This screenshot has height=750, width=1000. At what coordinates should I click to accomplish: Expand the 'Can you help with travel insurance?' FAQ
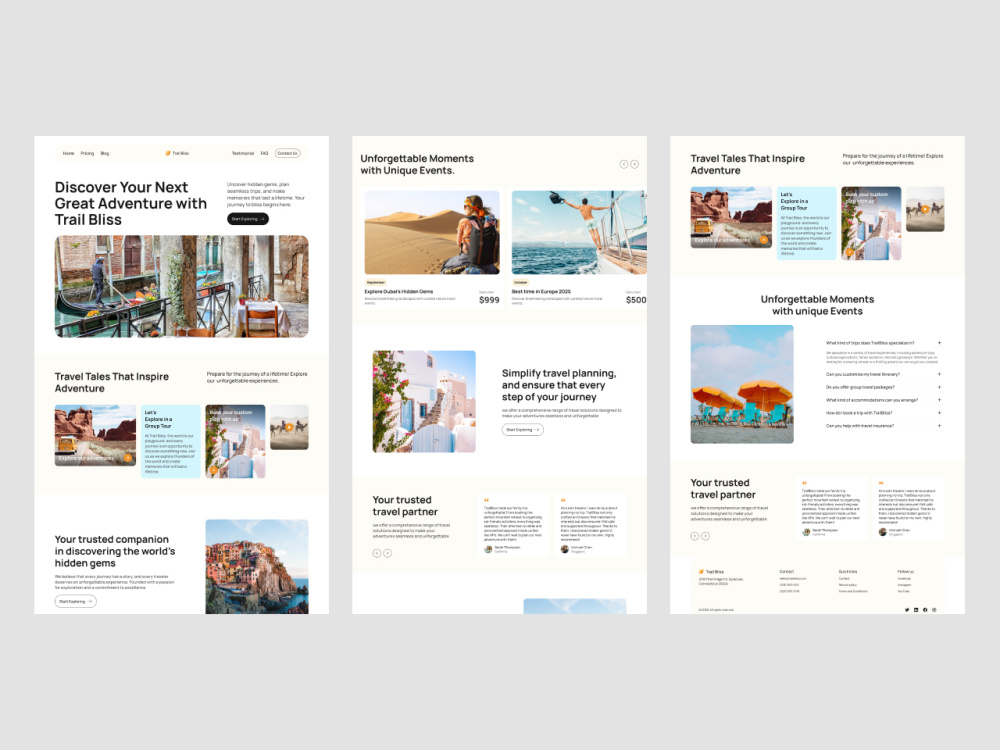tap(883, 425)
